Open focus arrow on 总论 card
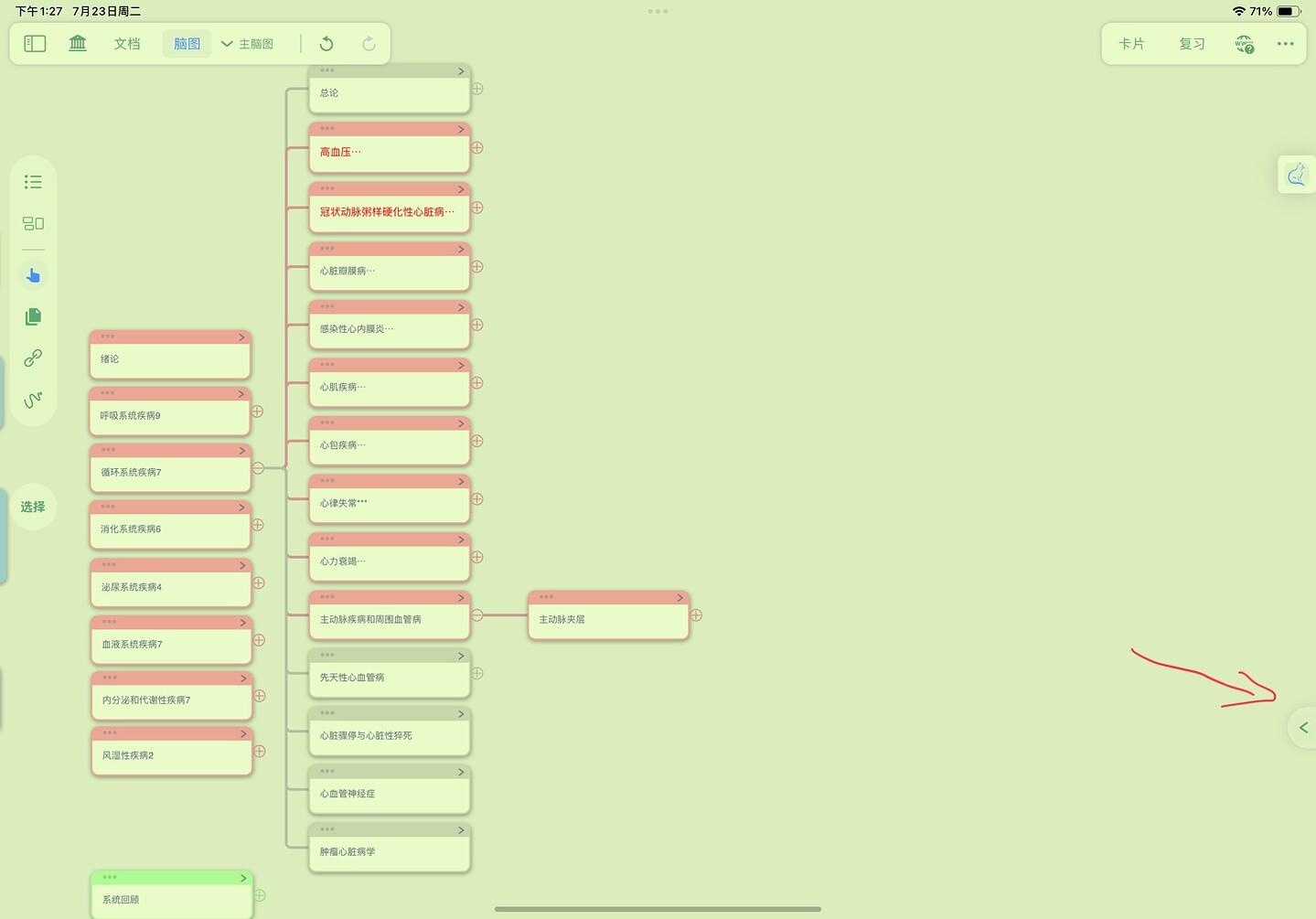 point(461,71)
